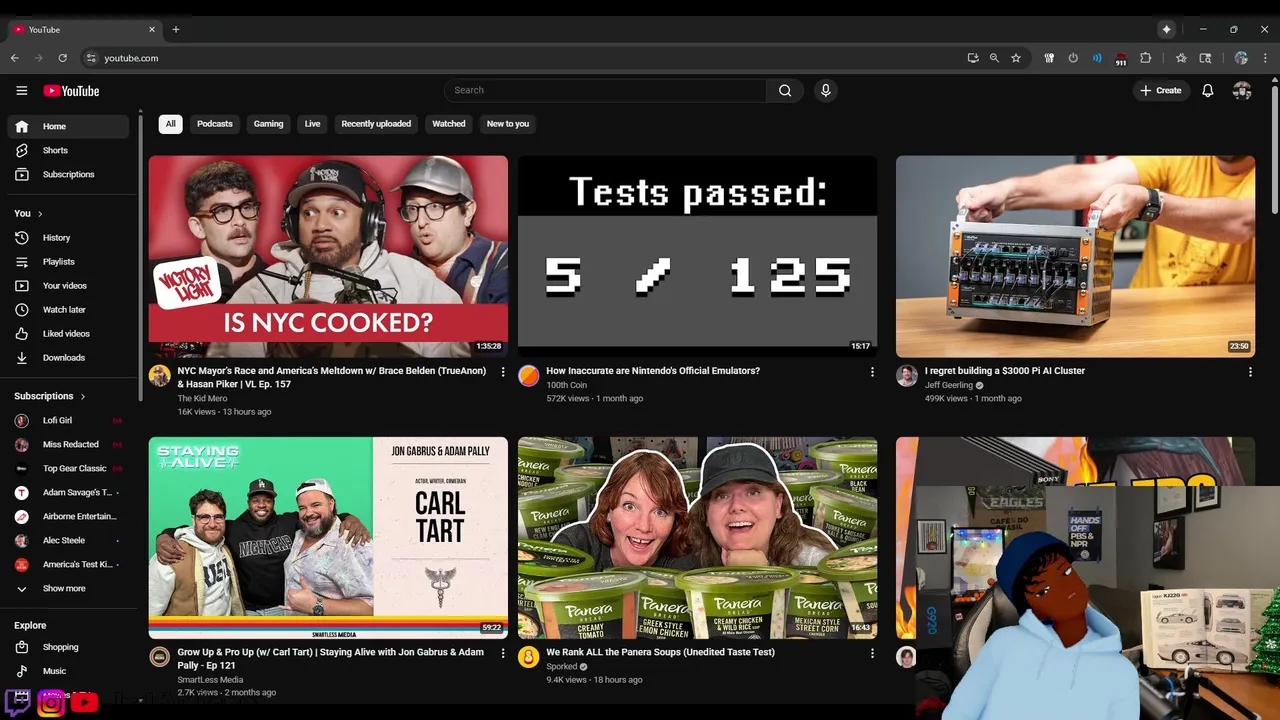Select the New to you chip

click(x=507, y=124)
